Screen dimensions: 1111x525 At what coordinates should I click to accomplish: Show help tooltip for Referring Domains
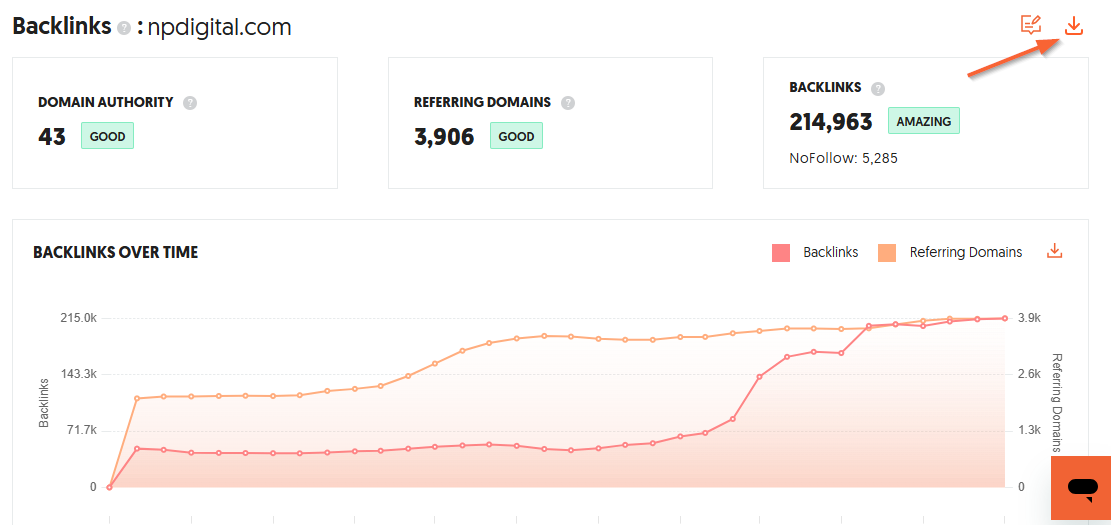click(x=568, y=103)
